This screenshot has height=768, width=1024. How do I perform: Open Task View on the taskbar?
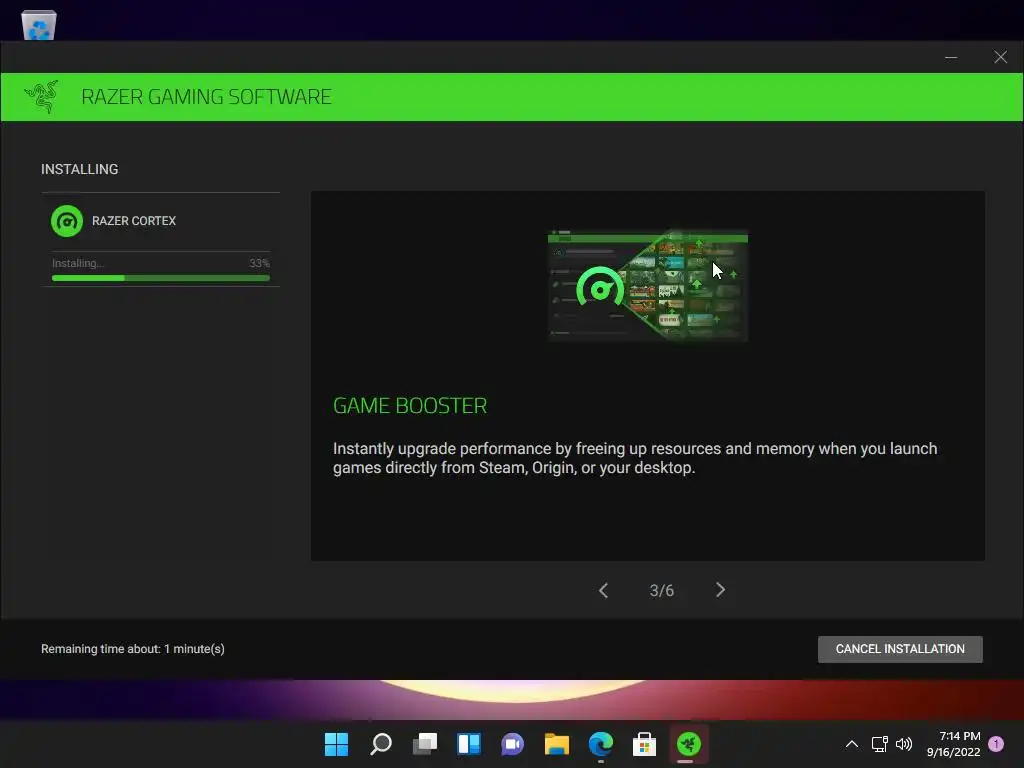tap(425, 744)
